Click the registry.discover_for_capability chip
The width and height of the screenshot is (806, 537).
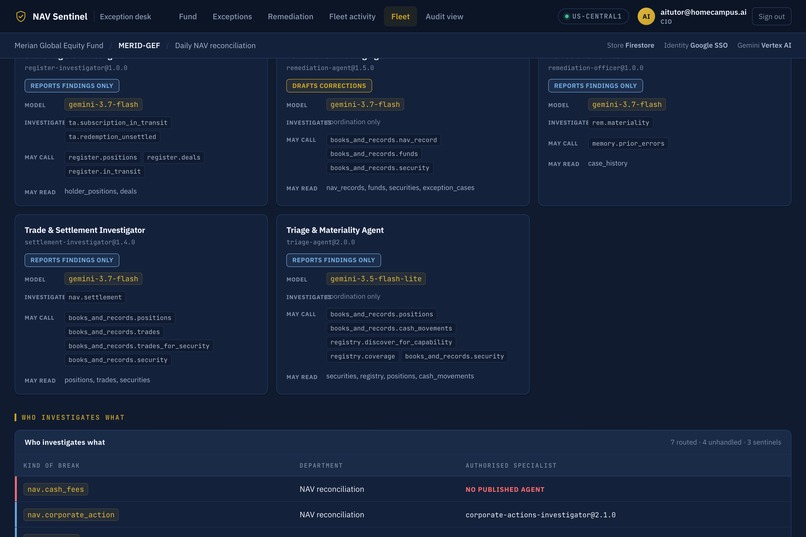(391, 342)
